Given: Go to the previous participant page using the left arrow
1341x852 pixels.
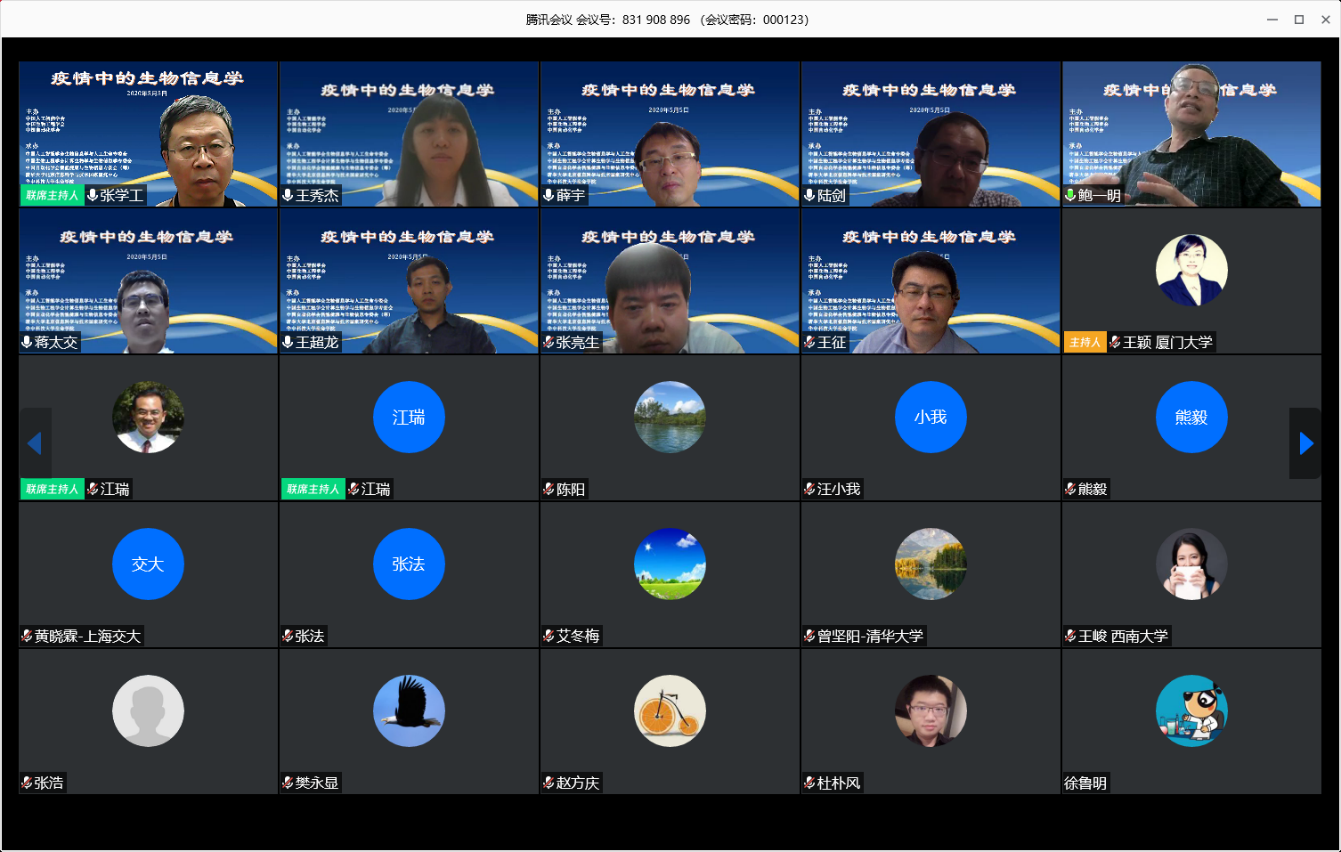Looking at the screenshot, I should (x=35, y=443).
